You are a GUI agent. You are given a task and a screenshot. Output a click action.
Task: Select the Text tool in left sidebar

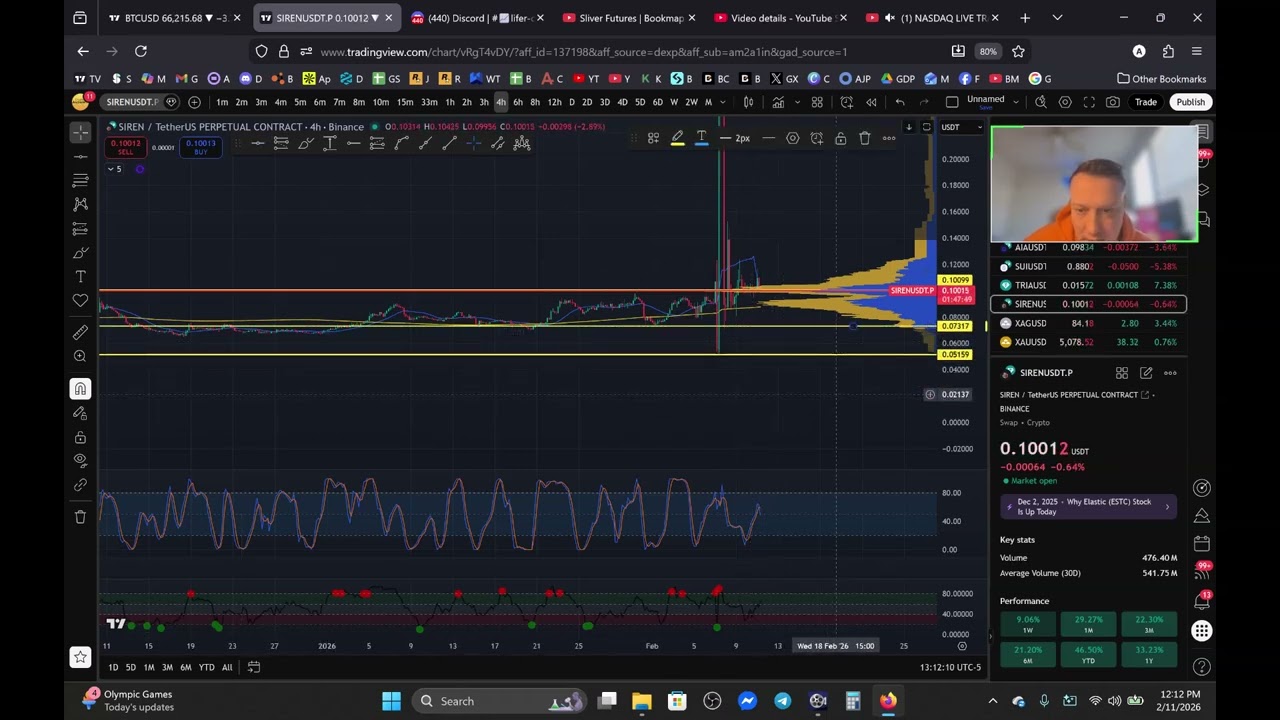pyautogui.click(x=80, y=277)
